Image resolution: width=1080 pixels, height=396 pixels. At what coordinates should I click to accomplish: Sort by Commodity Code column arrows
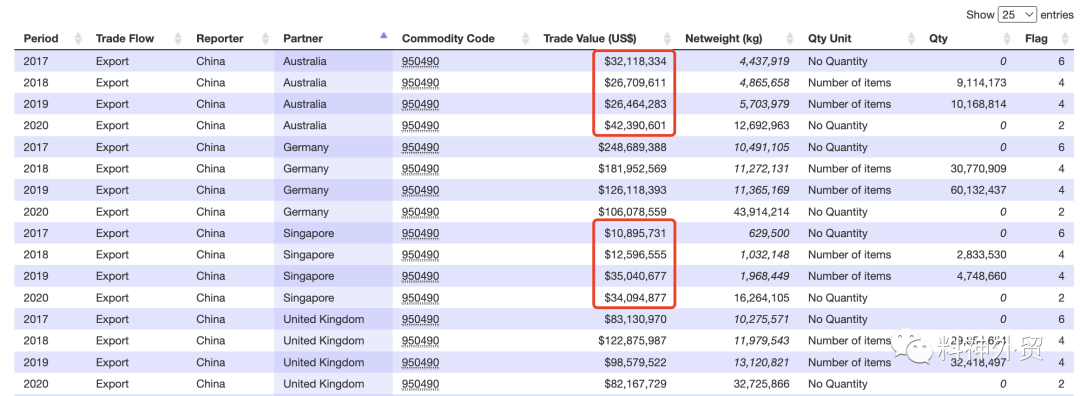(x=526, y=39)
